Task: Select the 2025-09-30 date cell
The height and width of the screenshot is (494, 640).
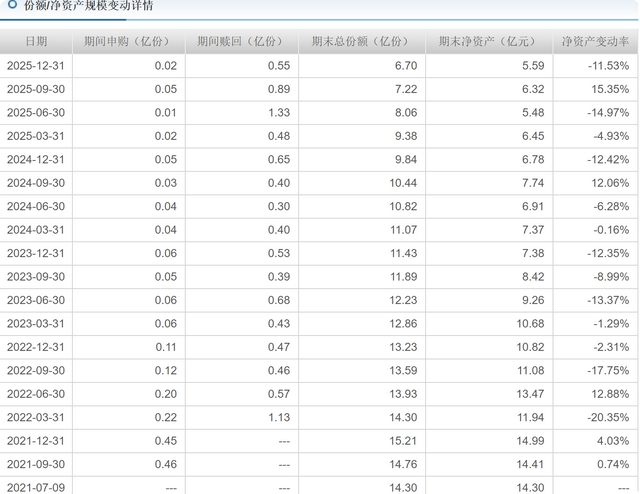Action: (36, 89)
